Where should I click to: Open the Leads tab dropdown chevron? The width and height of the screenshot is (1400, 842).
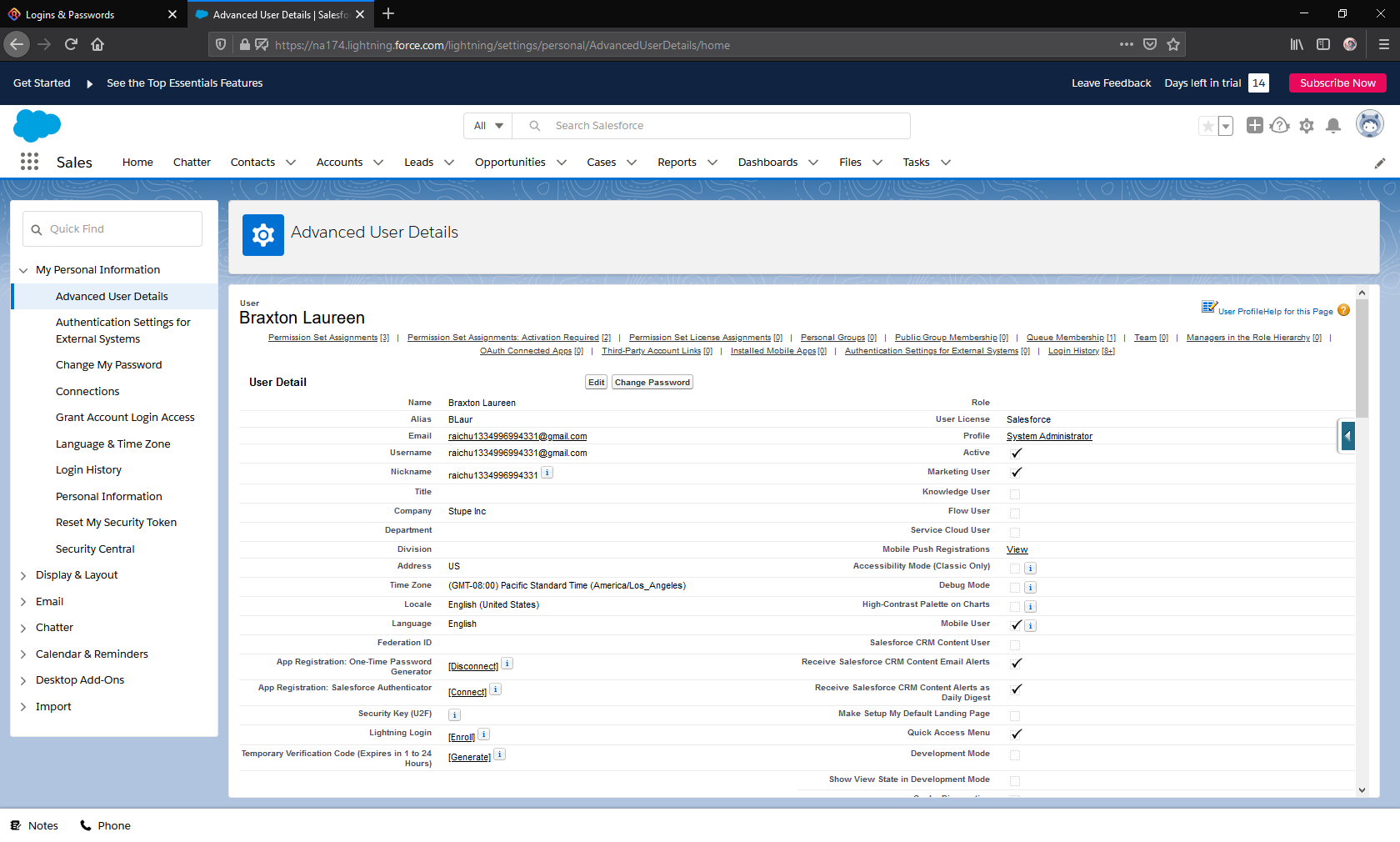(x=449, y=163)
